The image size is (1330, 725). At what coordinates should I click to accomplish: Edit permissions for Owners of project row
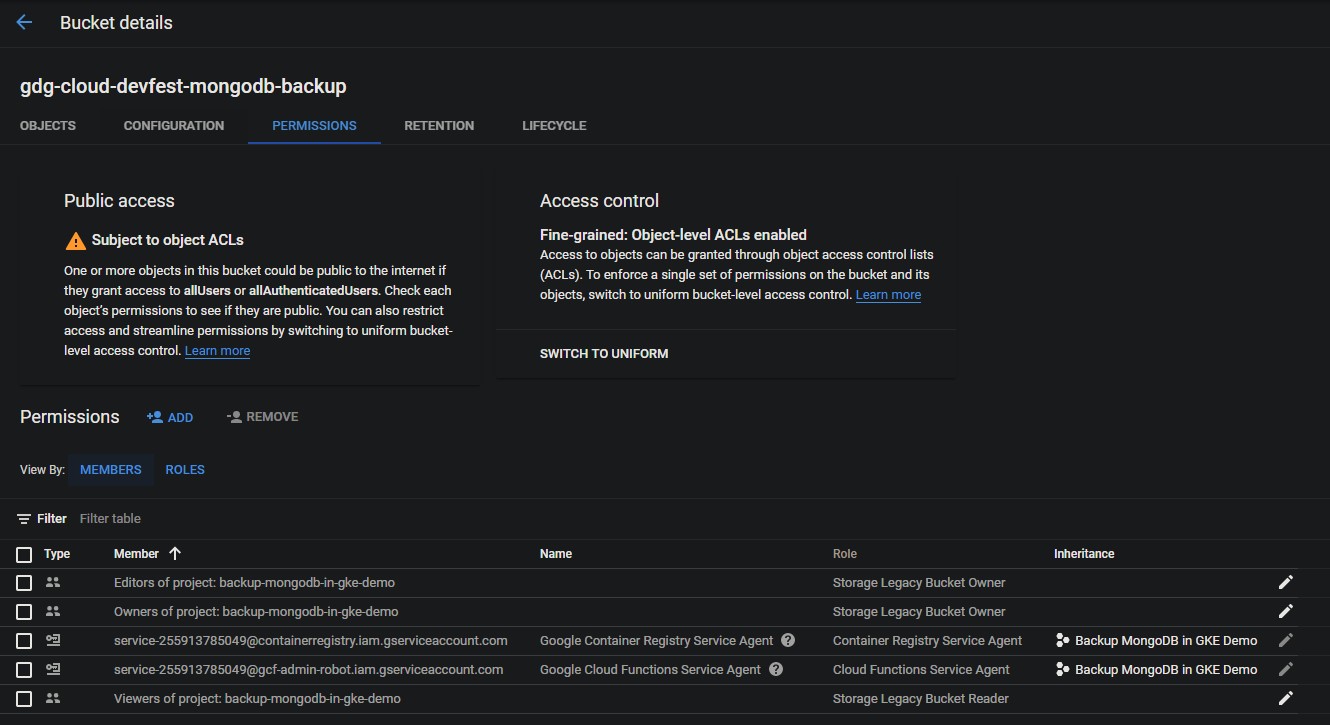[x=1286, y=611]
